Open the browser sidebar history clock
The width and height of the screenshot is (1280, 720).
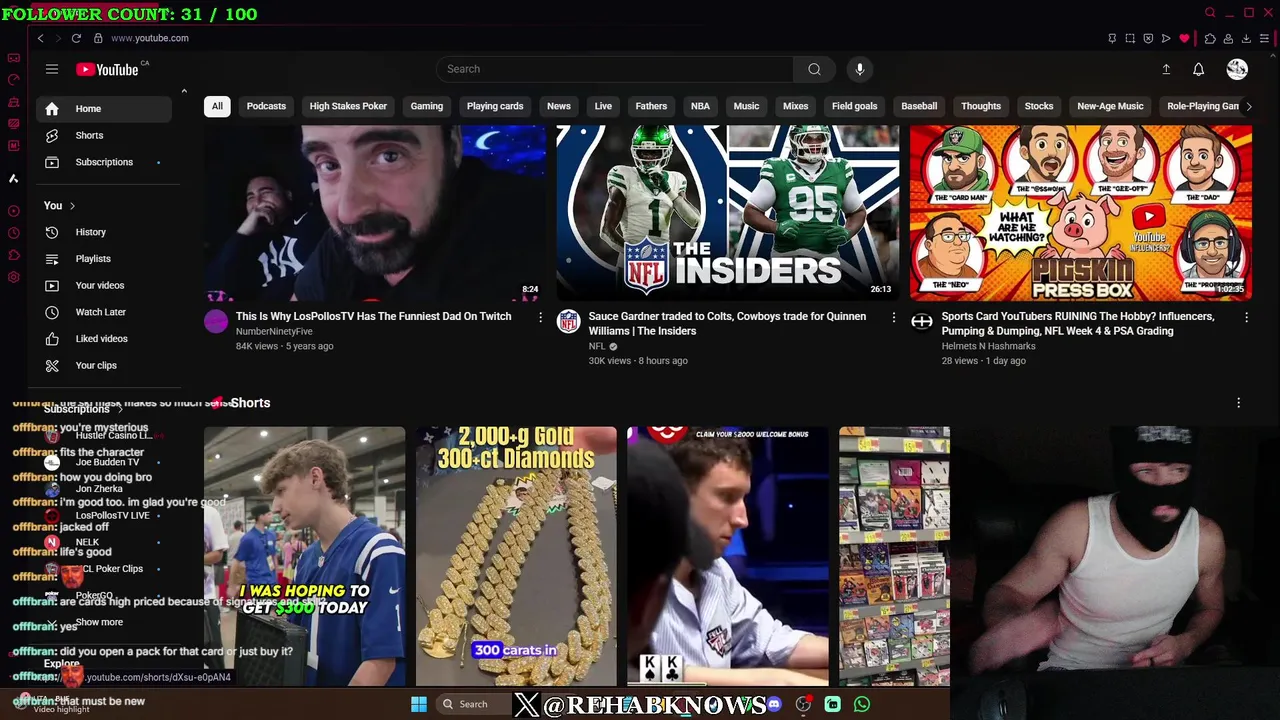coord(14,233)
